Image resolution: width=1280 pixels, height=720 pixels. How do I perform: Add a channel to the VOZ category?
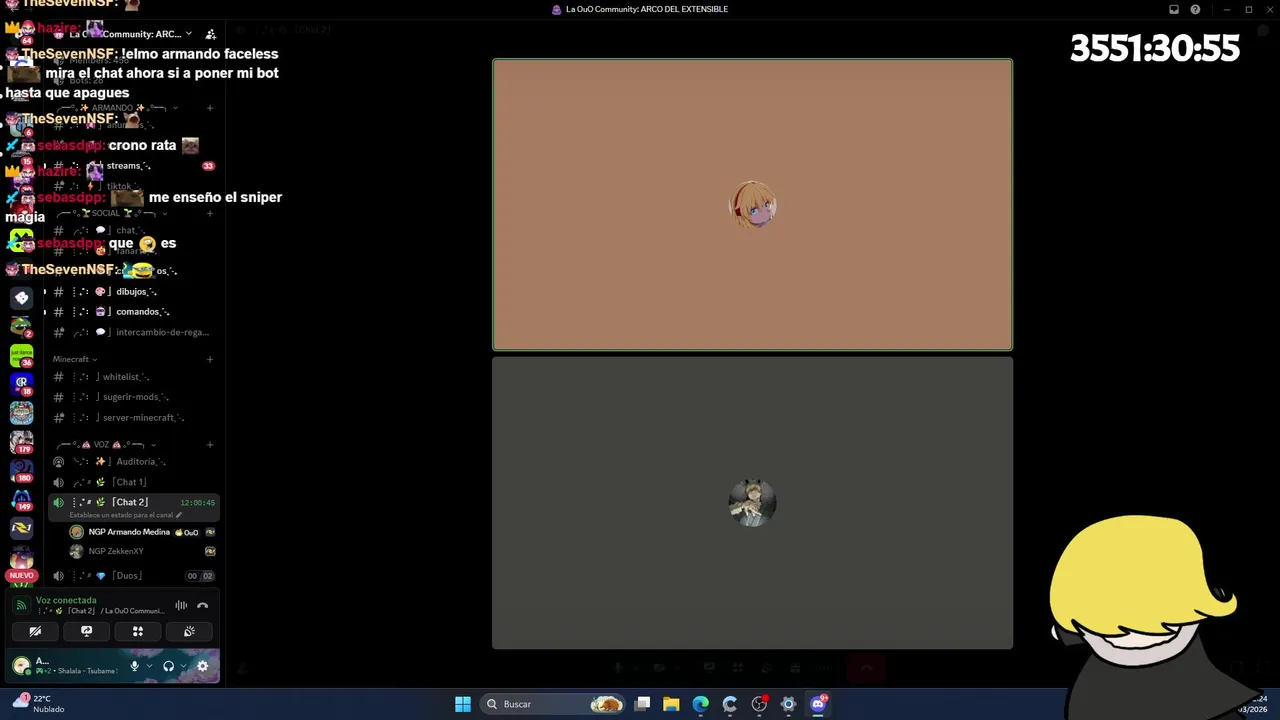[x=209, y=444]
